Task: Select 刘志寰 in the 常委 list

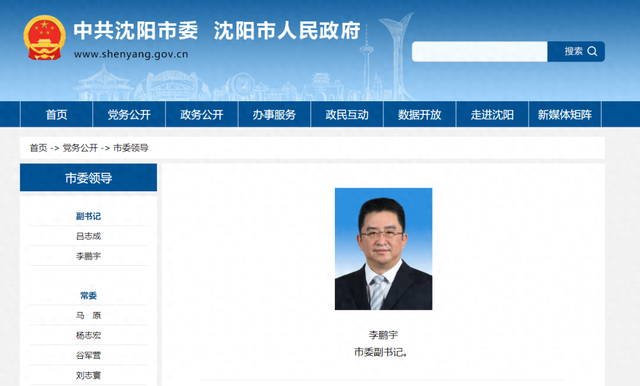Action: tap(88, 375)
